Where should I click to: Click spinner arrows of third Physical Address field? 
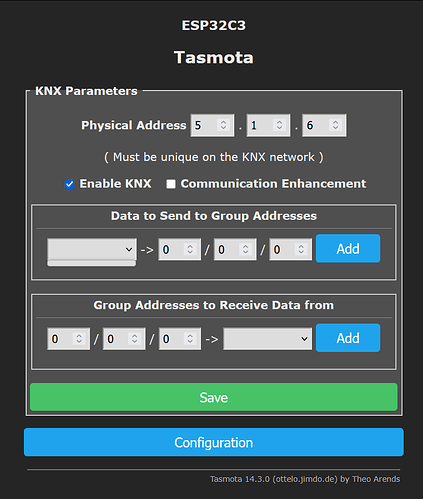click(335, 125)
